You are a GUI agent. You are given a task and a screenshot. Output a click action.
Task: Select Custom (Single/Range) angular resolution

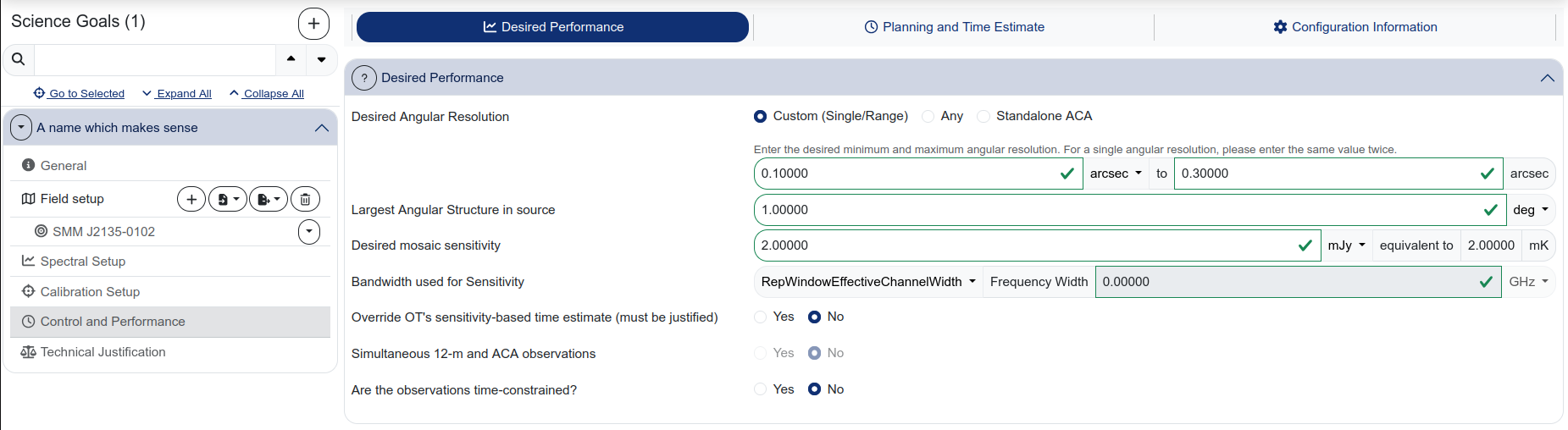coord(760,116)
